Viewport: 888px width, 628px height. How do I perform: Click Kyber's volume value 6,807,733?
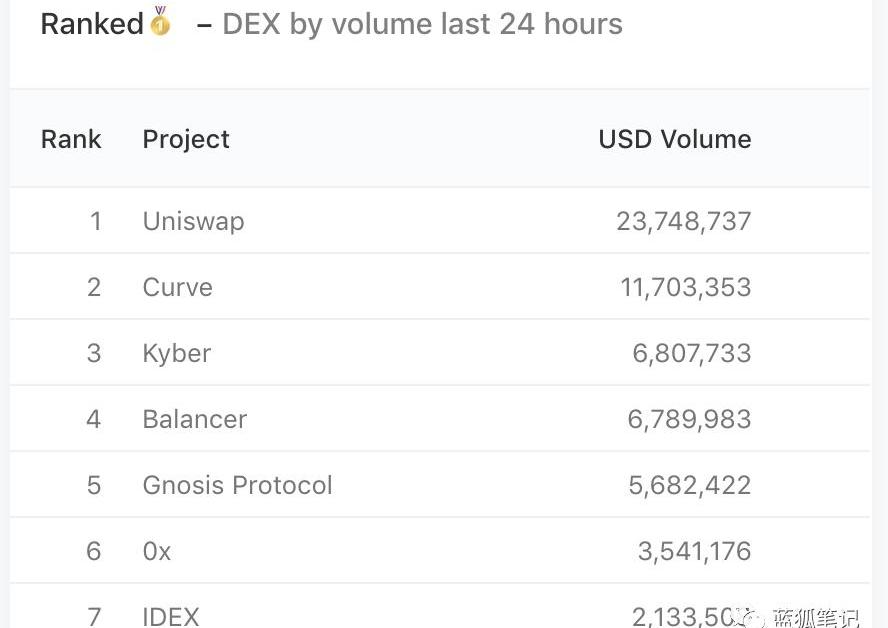[691, 353]
